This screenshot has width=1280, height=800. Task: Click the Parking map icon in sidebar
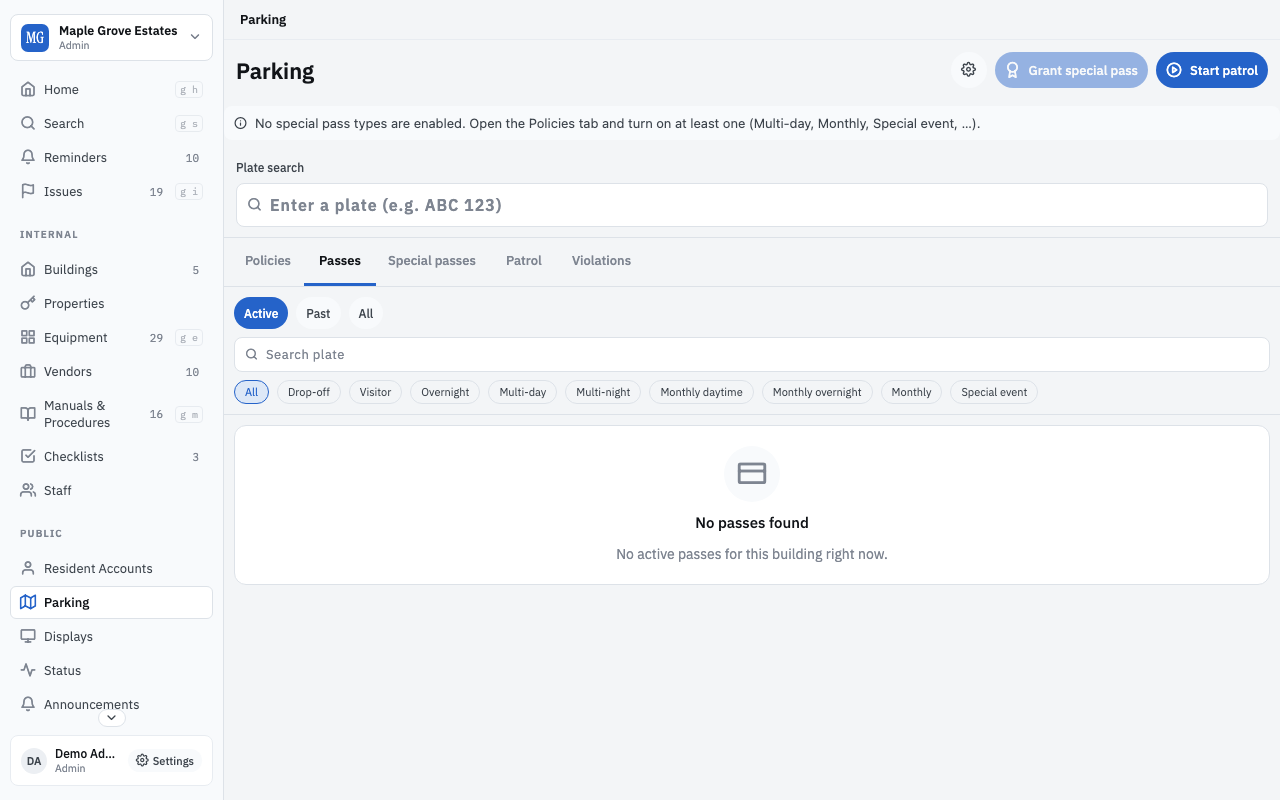28,602
